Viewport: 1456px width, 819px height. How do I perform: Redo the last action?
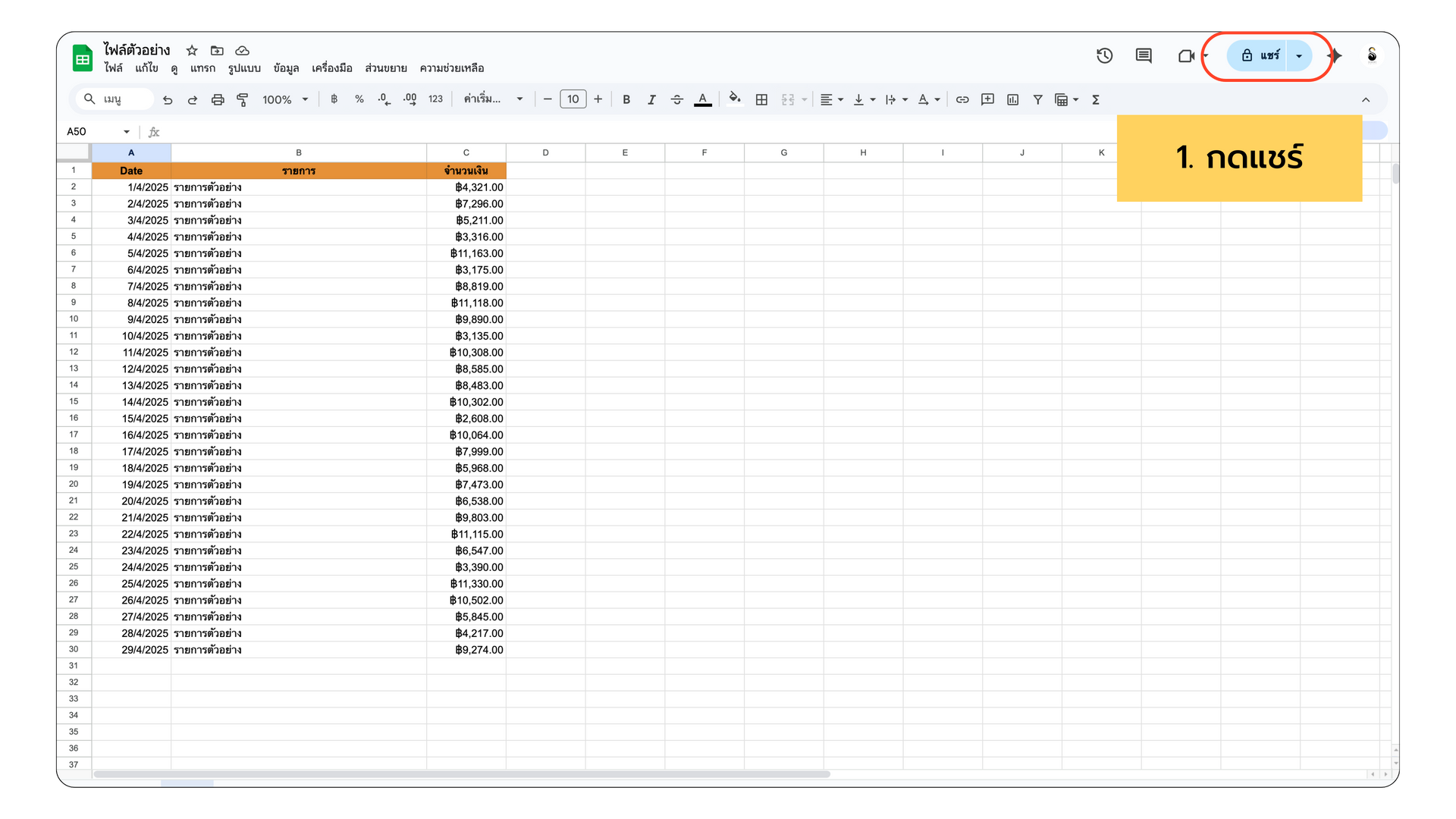(x=193, y=99)
